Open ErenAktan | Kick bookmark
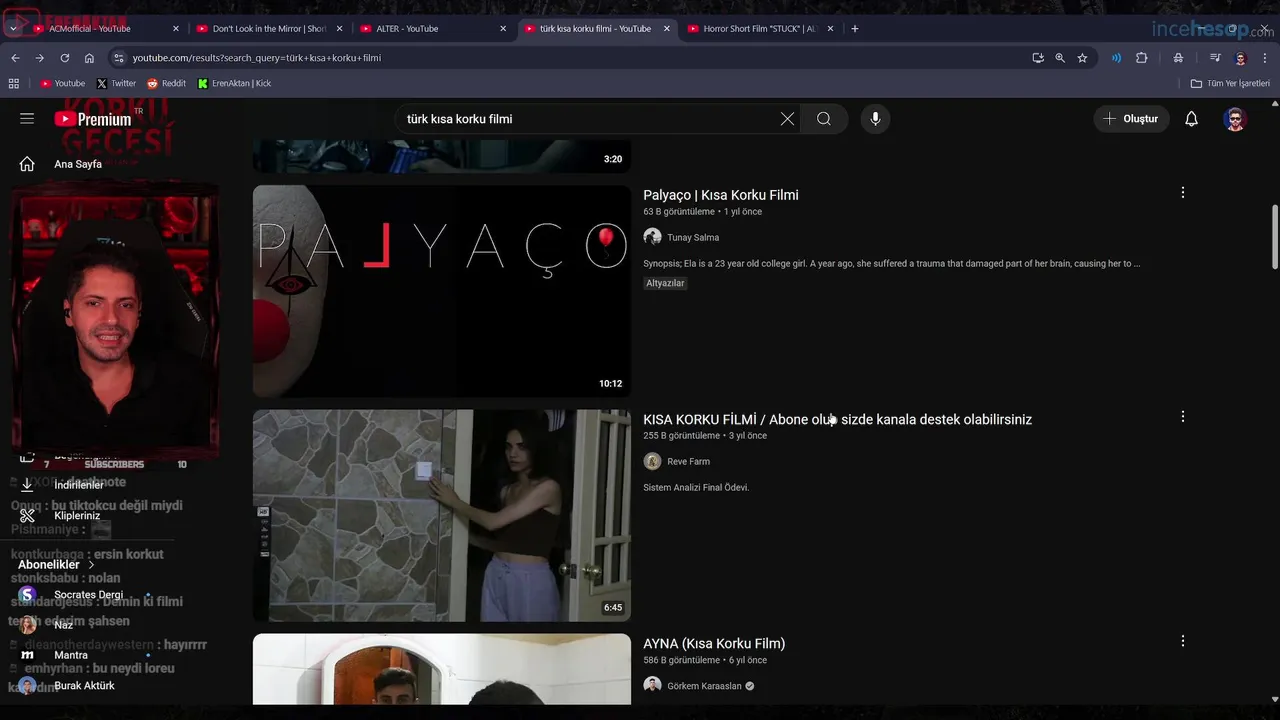This screenshot has width=1280, height=720. (x=234, y=83)
